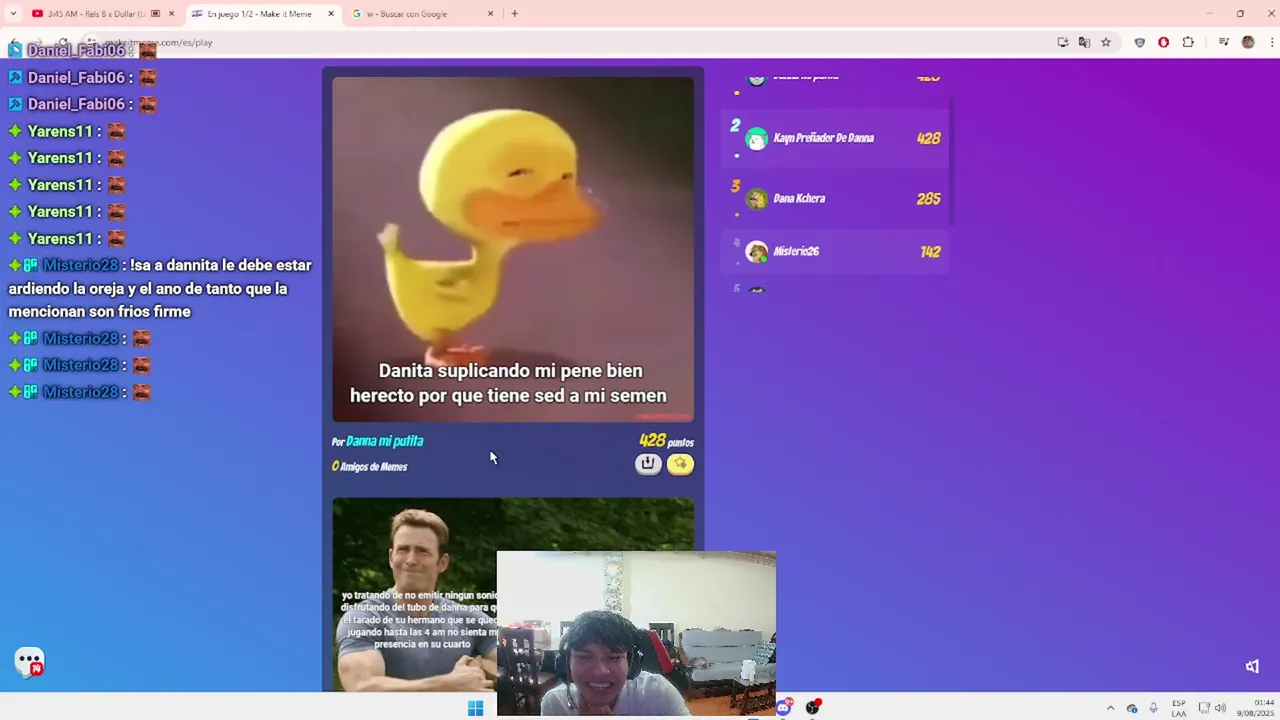The height and width of the screenshot is (720, 1280).
Task: Open the browser profile avatar
Action: [x=1248, y=42]
